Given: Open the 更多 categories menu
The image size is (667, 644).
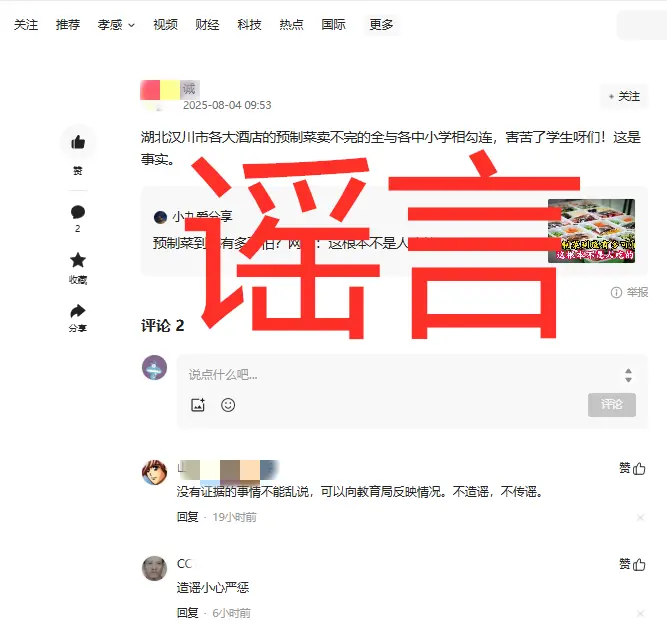Looking at the screenshot, I should point(381,25).
